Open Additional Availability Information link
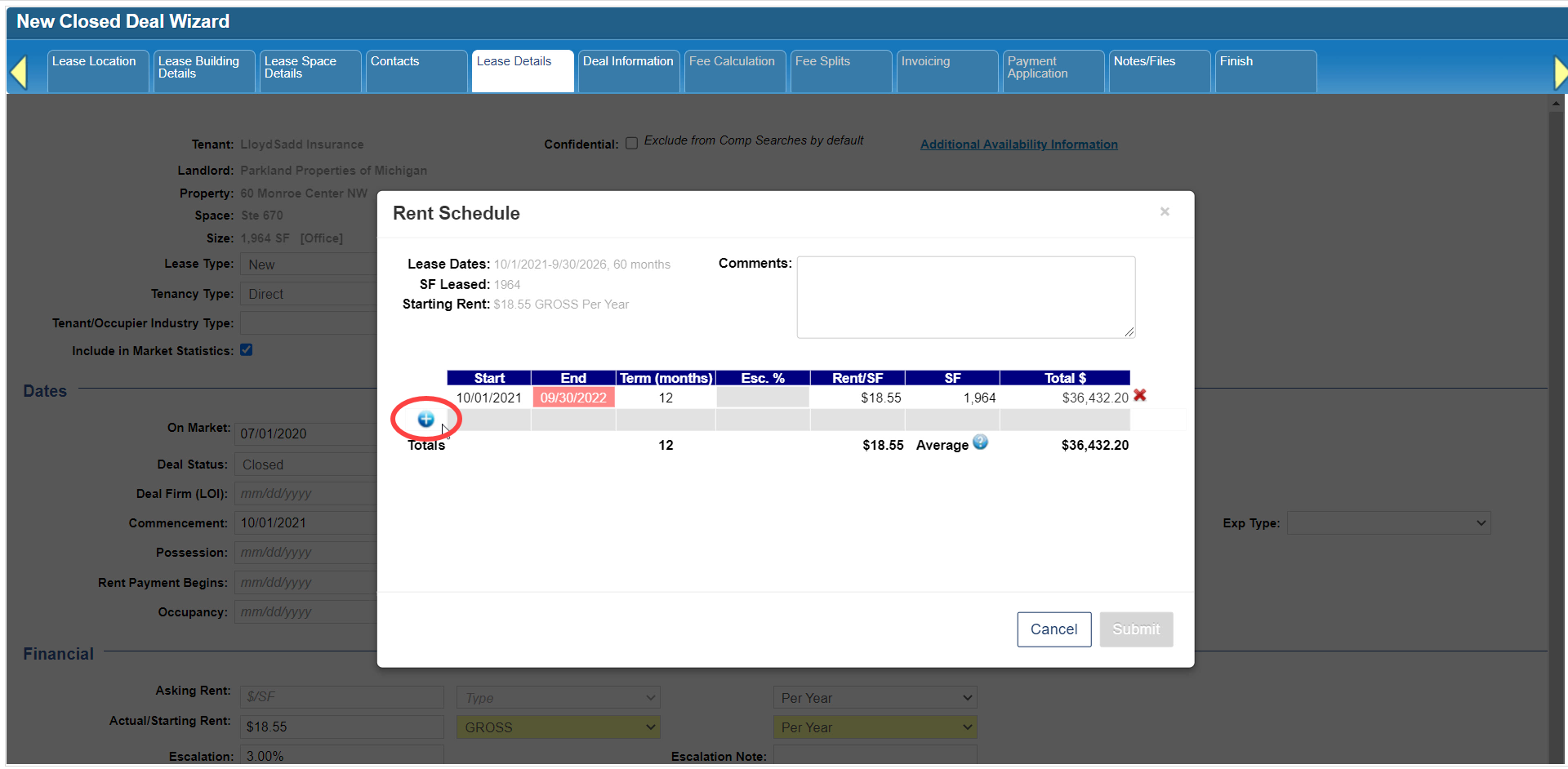Viewport: 1568px width, 769px height. (1018, 144)
